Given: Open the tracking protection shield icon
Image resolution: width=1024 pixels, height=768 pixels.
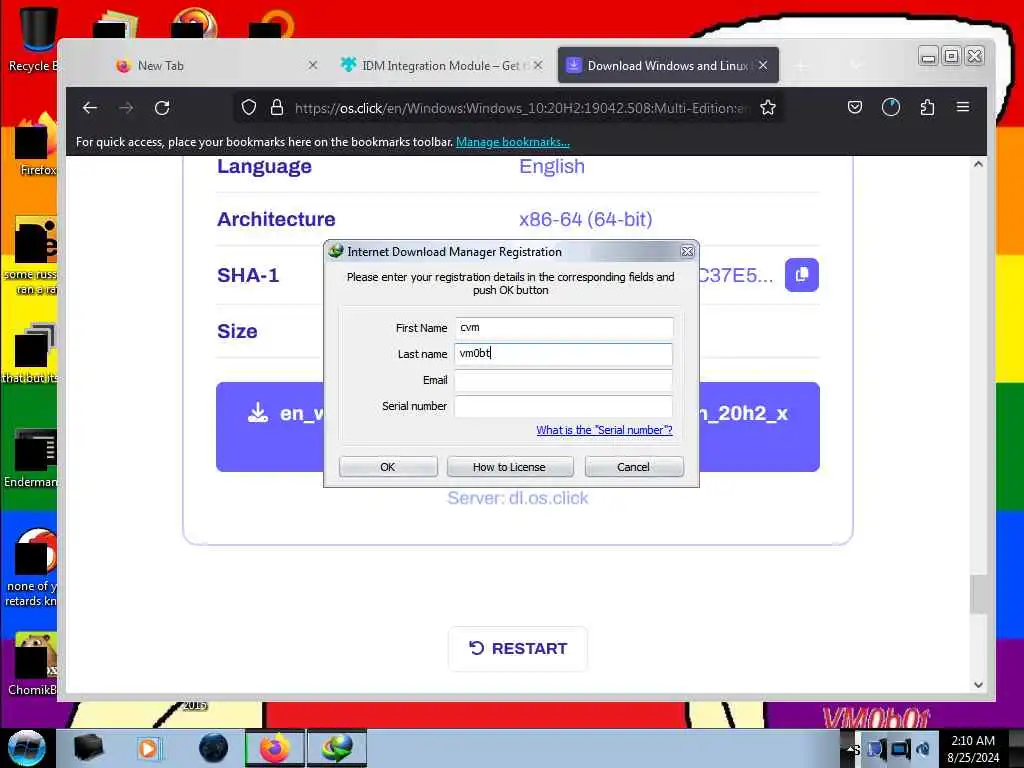Looking at the screenshot, I should click(x=248, y=108).
